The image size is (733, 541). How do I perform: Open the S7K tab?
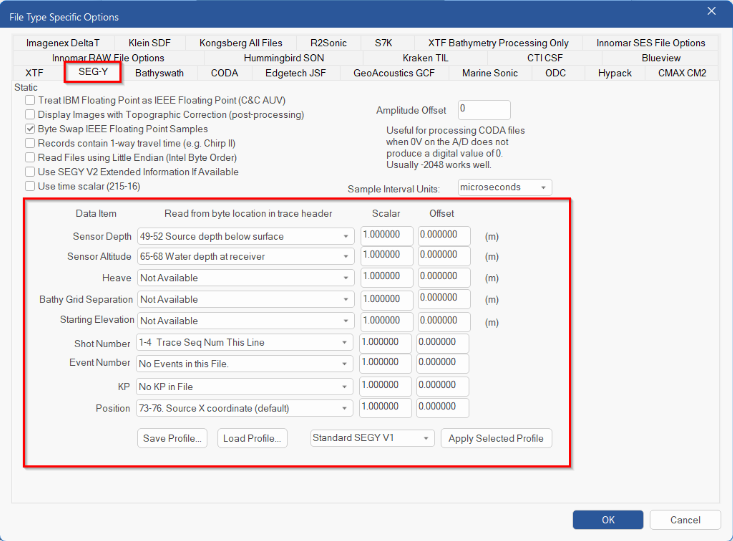(x=383, y=43)
